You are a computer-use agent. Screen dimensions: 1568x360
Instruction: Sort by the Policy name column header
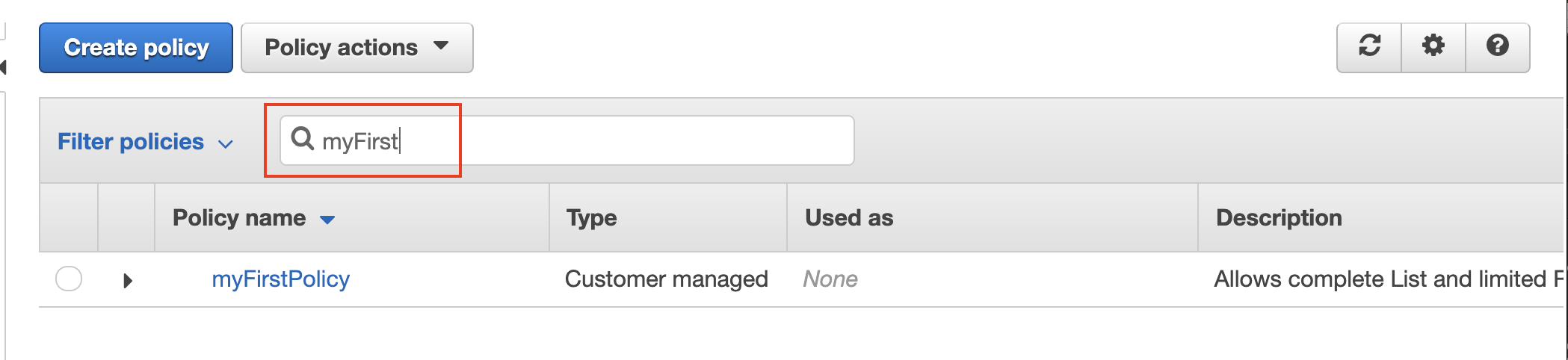[239, 217]
